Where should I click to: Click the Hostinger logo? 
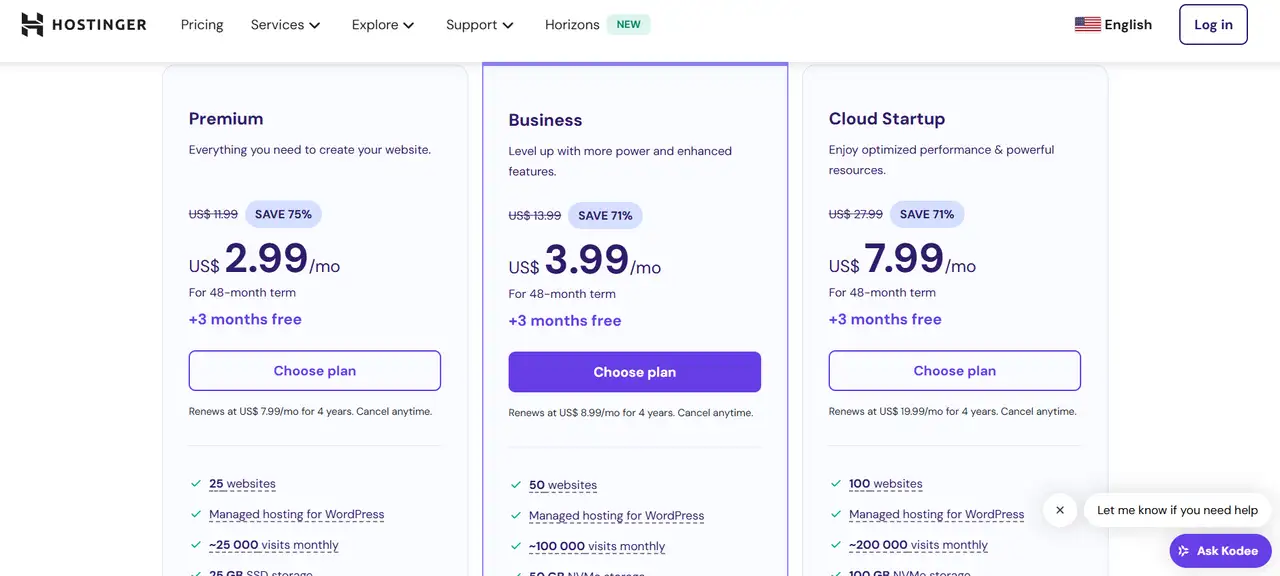point(84,24)
